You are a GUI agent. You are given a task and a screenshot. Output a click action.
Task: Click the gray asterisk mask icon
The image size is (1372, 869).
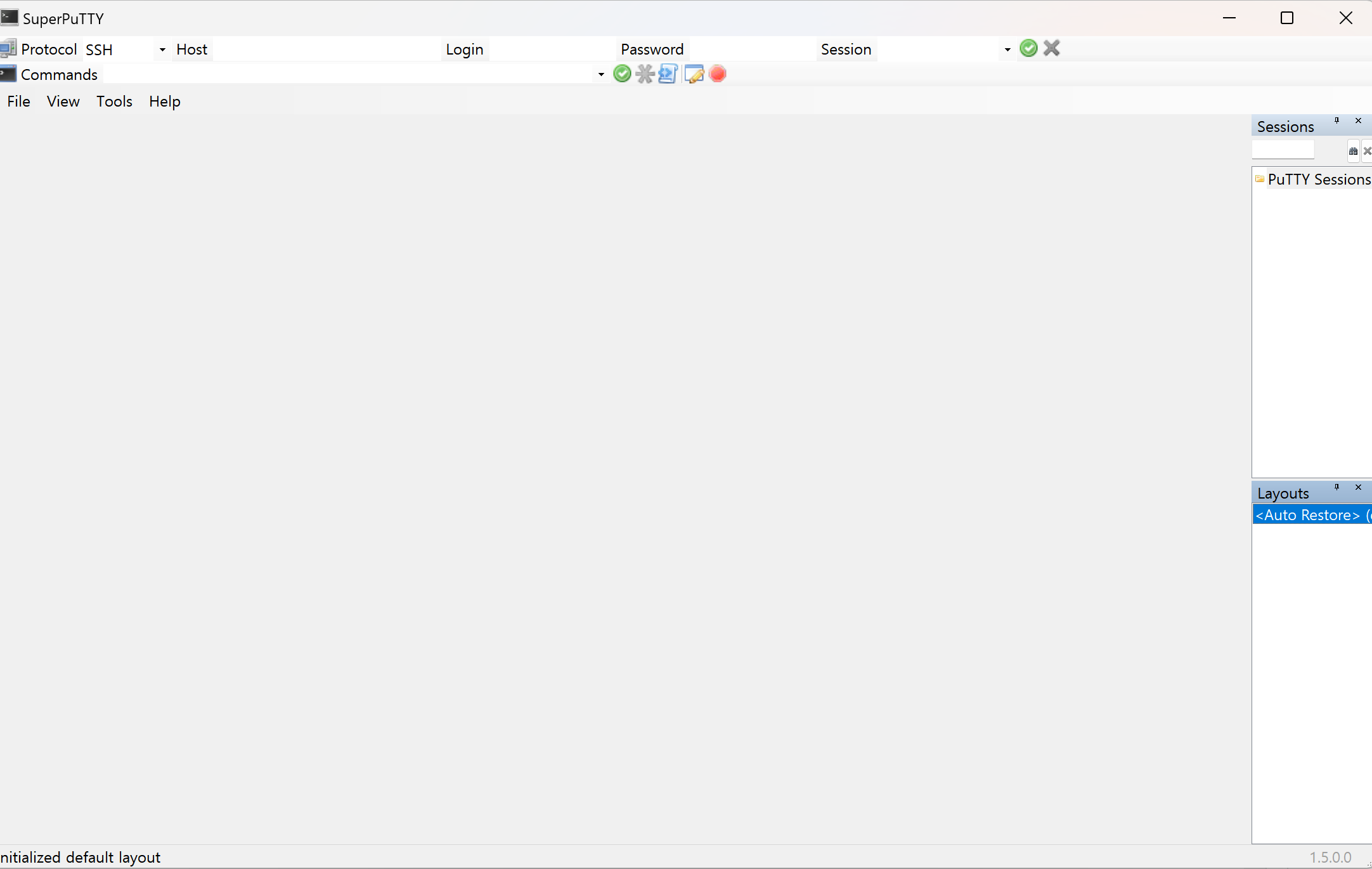coord(645,74)
